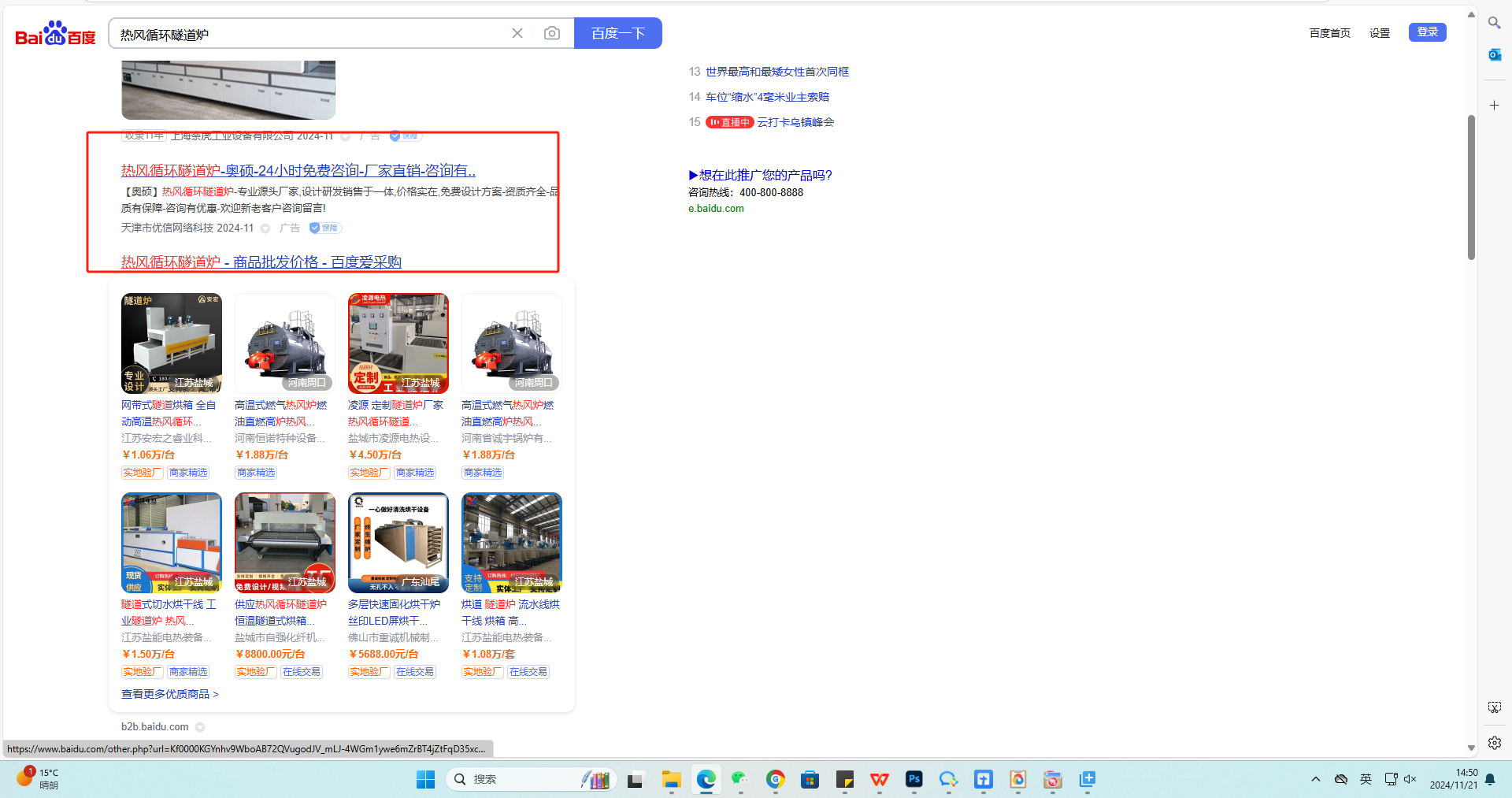Image resolution: width=1512 pixels, height=798 pixels.
Task: Click the b2b.baidu.com source
Action: [155, 727]
